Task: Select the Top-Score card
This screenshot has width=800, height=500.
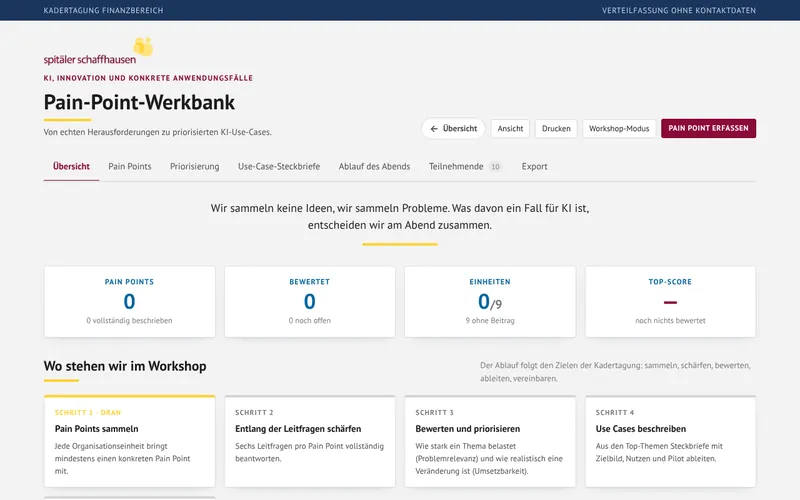Action: pyautogui.click(x=670, y=302)
